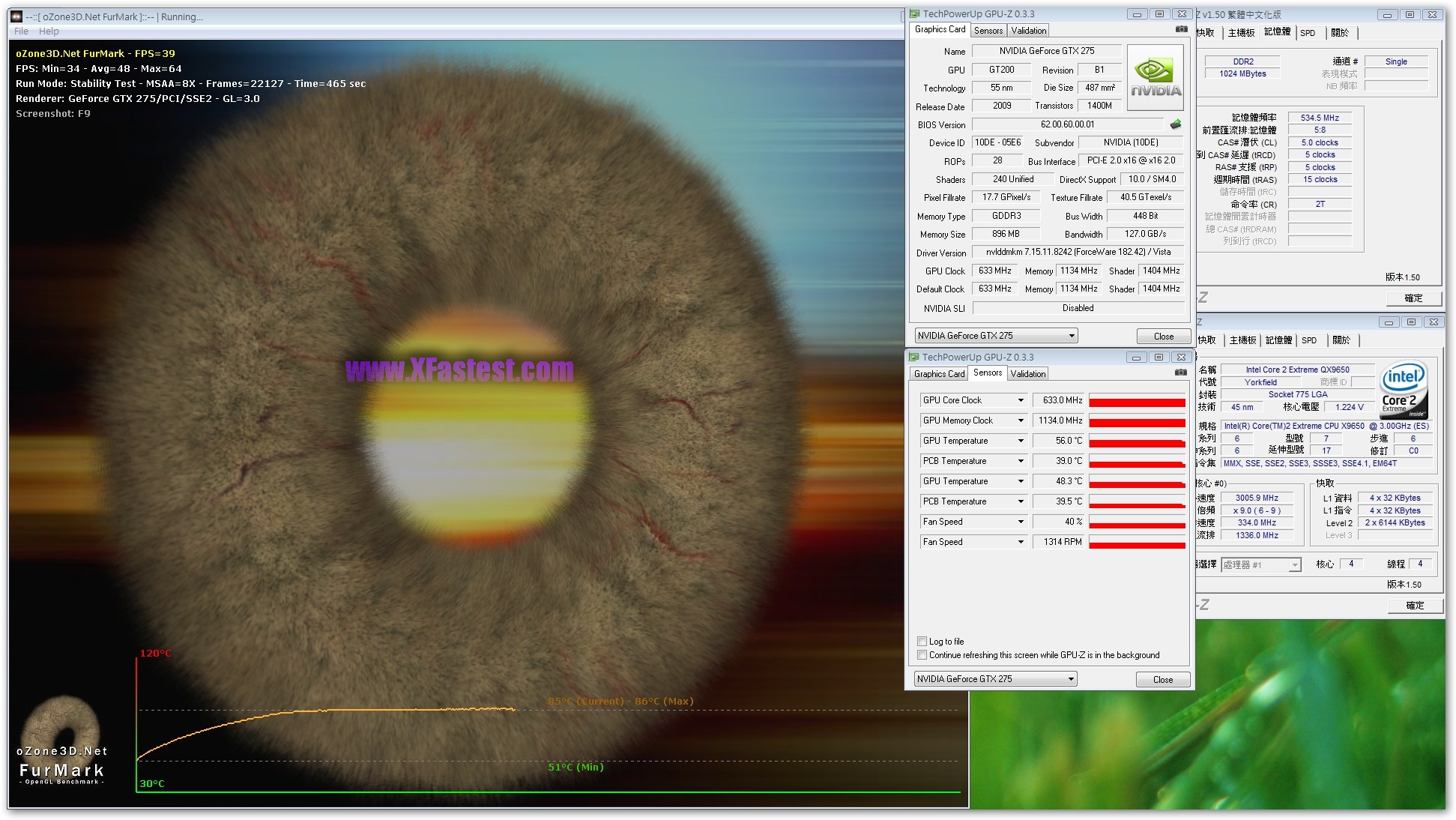The image size is (1456, 820).
Task: Enable the Log to file checkbox
Action: tap(922, 642)
